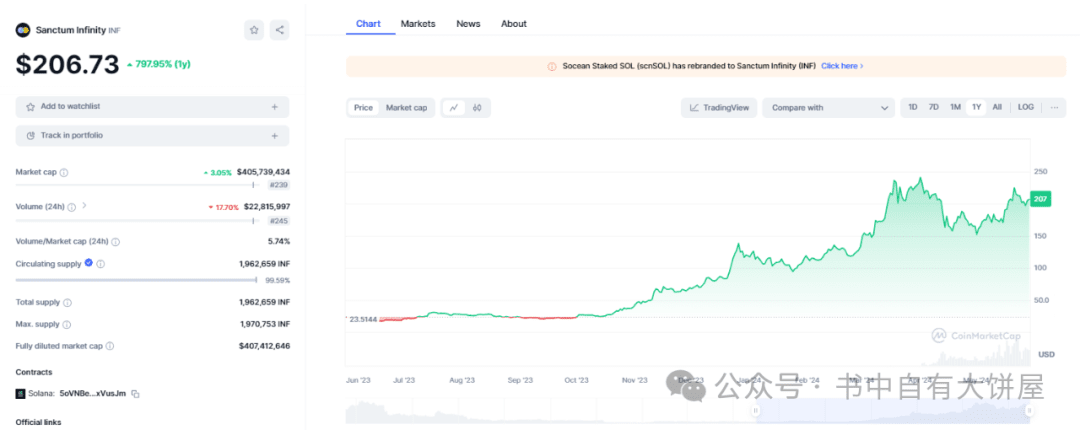The height and width of the screenshot is (430, 1080).
Task: Click the Fully diluted market cap info icon
Action: point(110,346)
